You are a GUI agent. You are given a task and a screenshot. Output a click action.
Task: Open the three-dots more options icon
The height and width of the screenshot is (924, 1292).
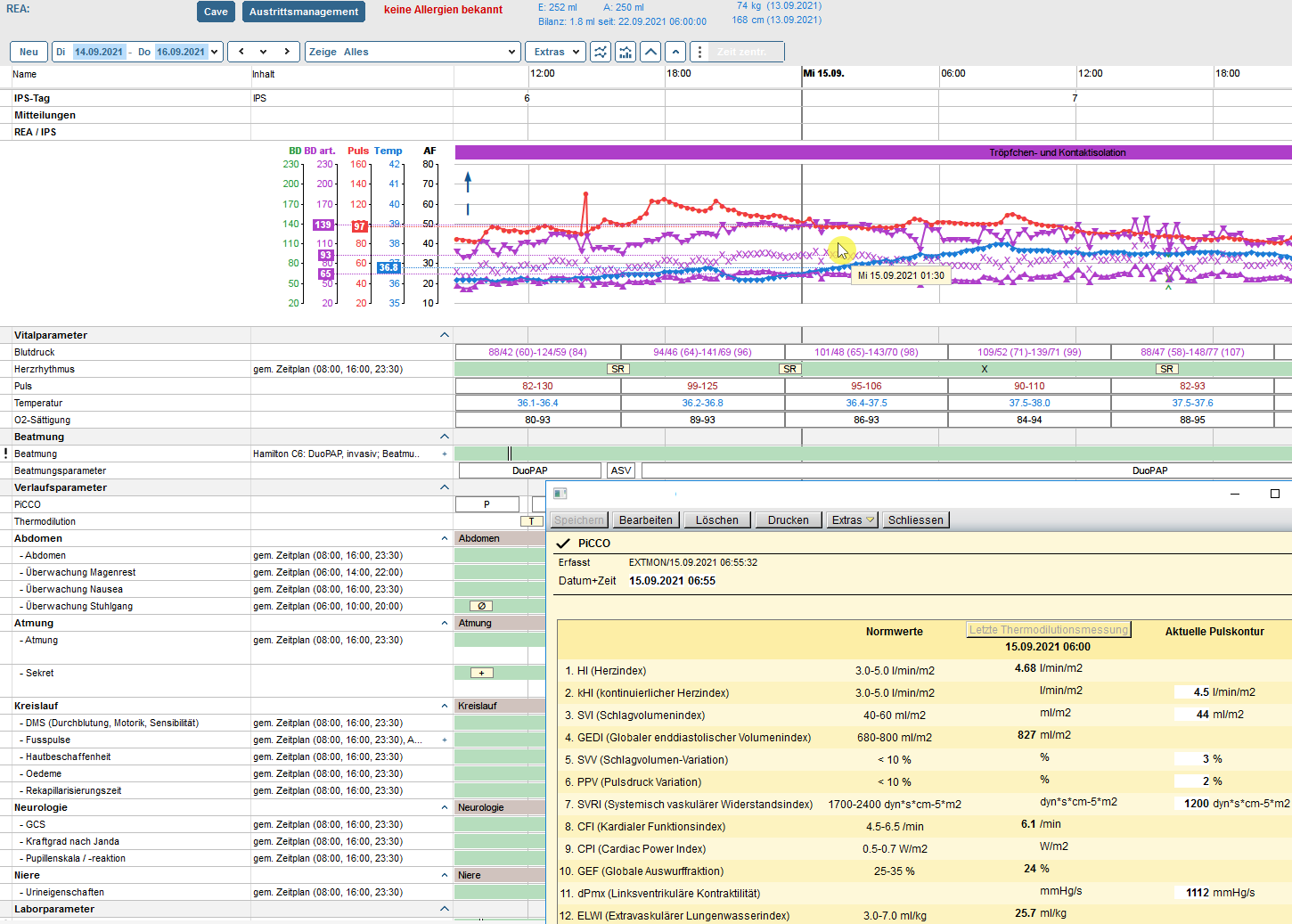[x=699, y=52]
